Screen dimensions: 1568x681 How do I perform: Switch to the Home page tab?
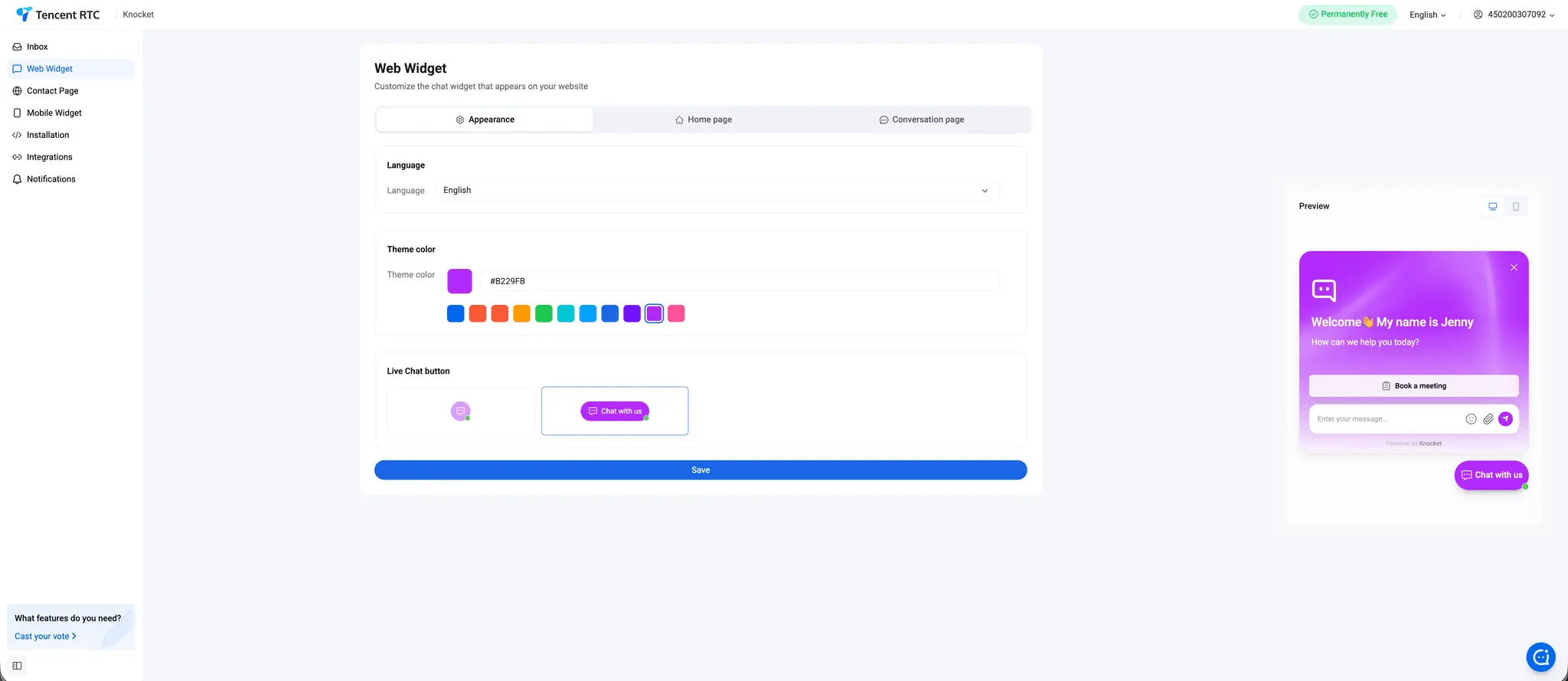coord(703,120)
